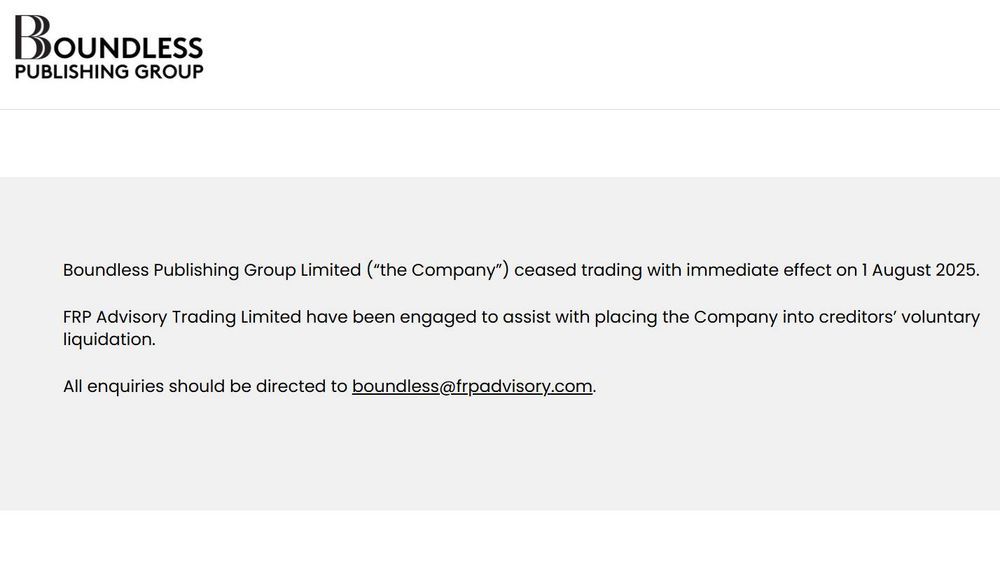Click the phrase 'creditors' voluntary'
This screenshot has height=576, width=1000.
click(x=899, y=318)
